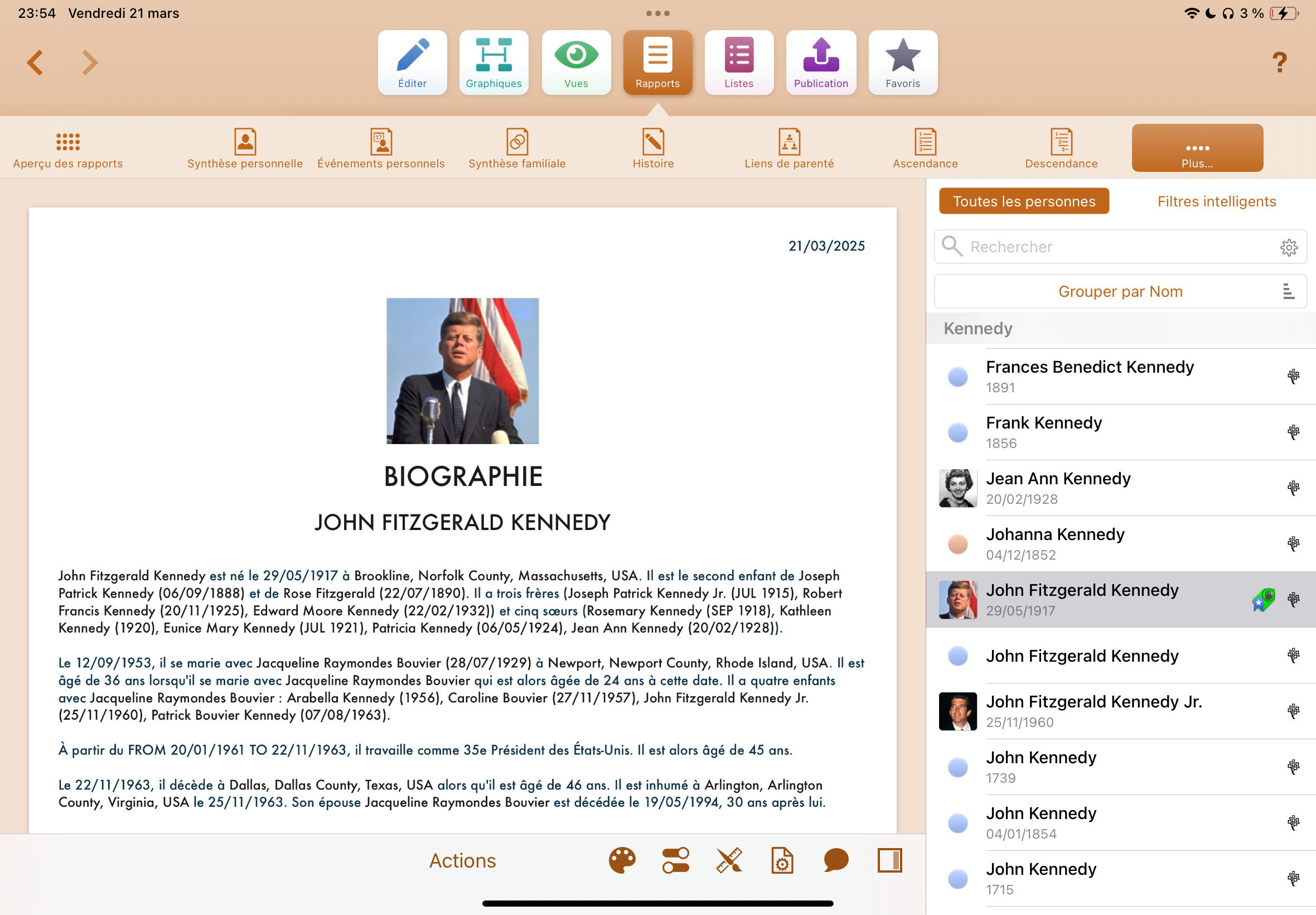The height and width of the screenshot is (915, 1316).
Task: Switch to Descendance report
Action: (x=1061, y=149)
